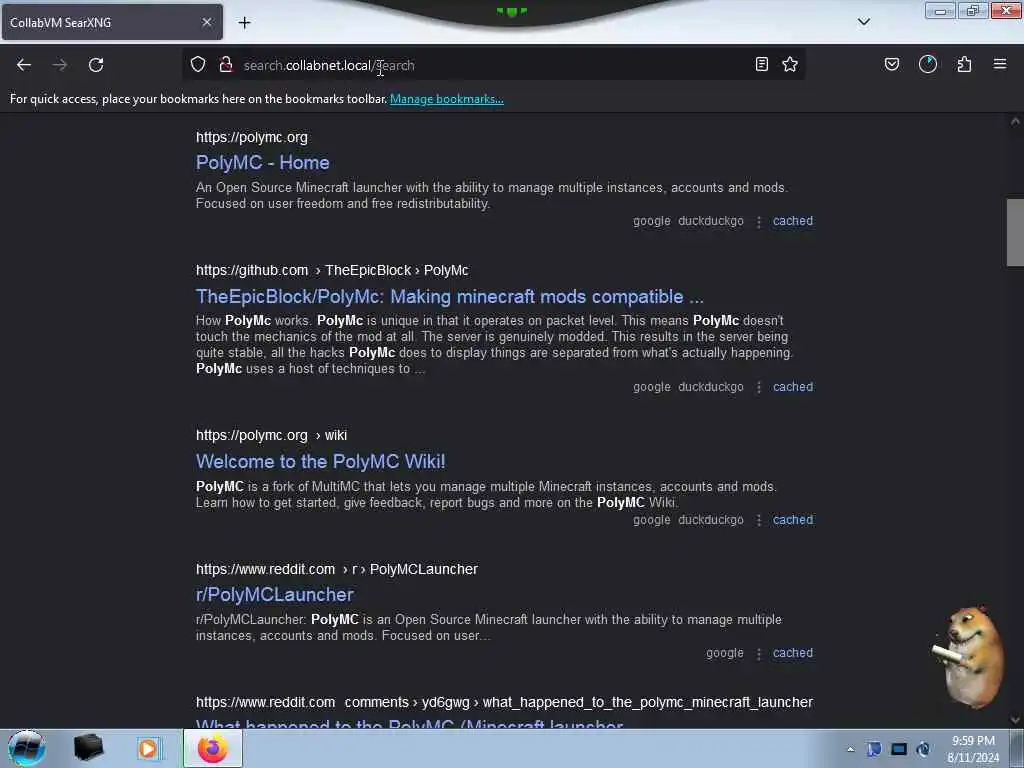
Task: Open the Firefox hamburger menu
Action: pos(1000,64)
